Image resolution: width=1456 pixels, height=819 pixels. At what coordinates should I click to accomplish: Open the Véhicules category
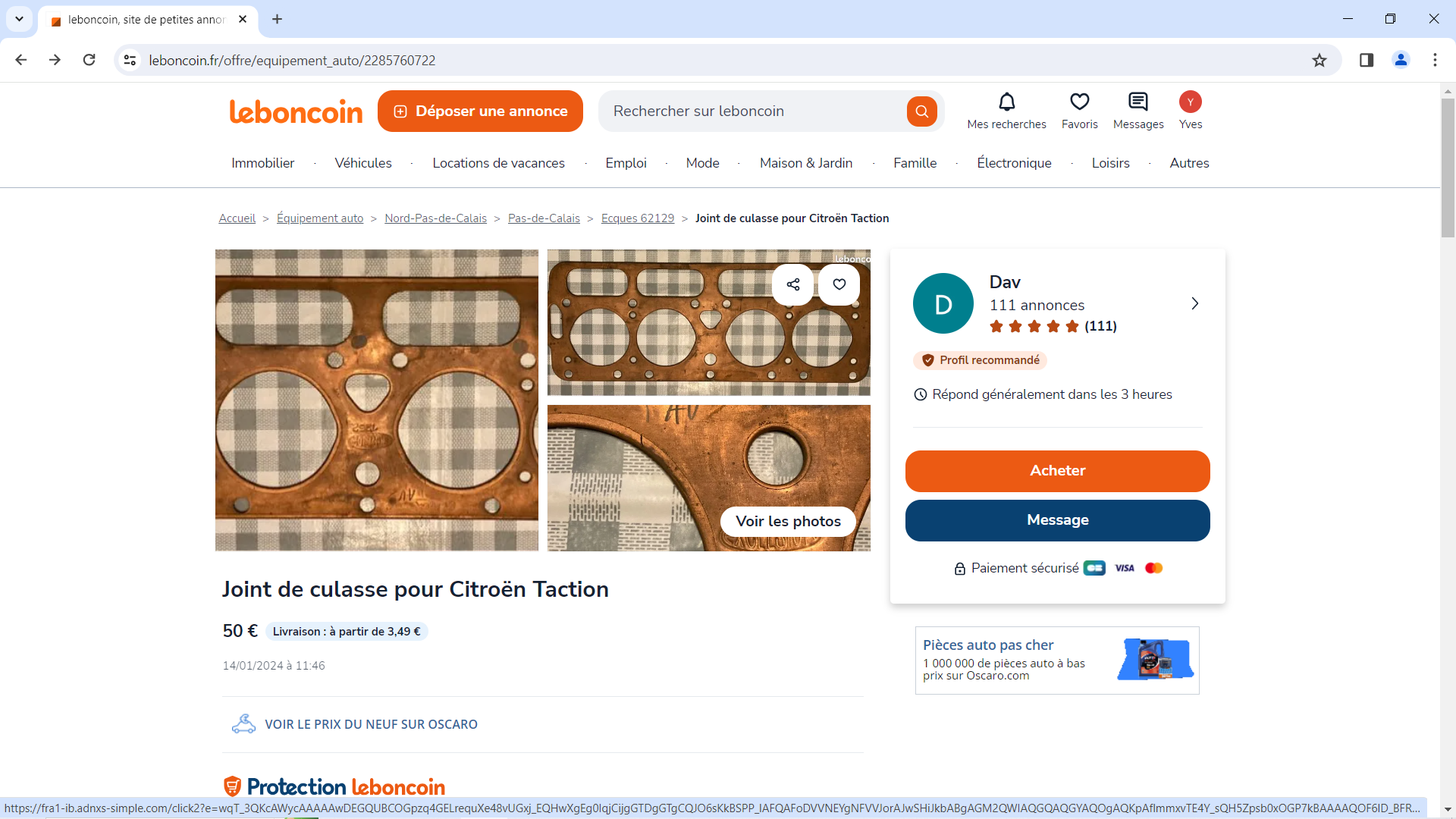(x=363, y=163)
